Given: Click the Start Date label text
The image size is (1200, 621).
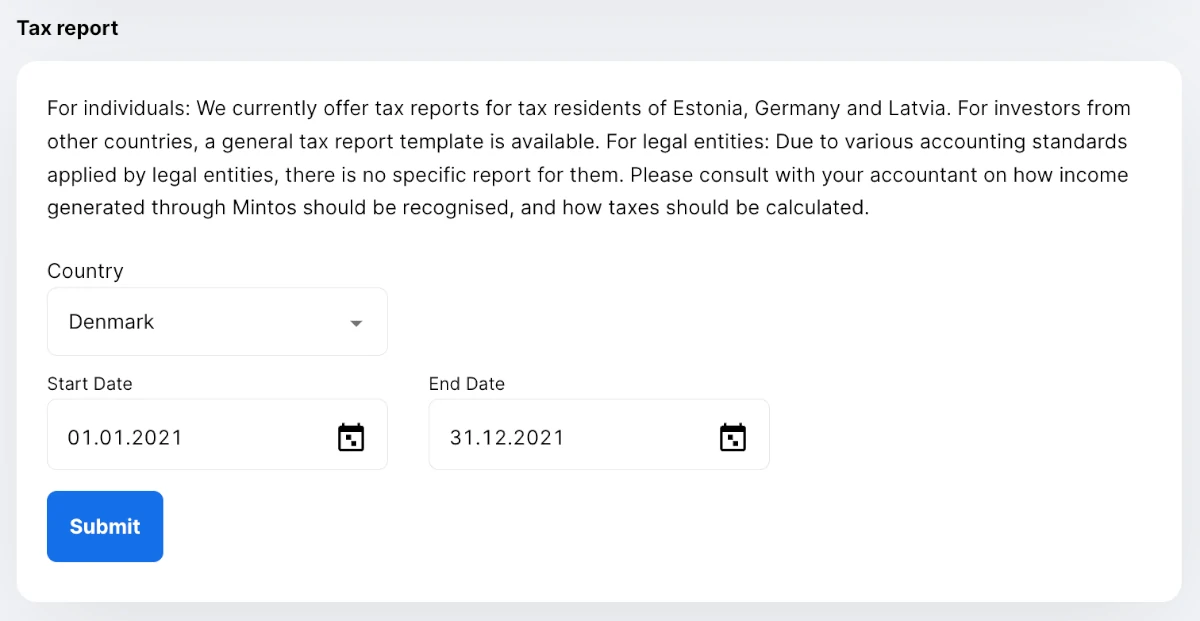Looking at the screenshot, I should (x=89, y=384).
